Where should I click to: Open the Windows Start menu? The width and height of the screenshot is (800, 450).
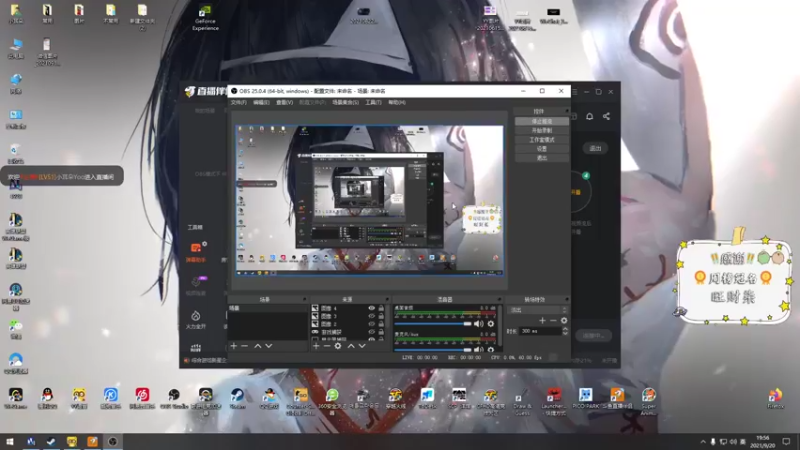coord(10,441)
